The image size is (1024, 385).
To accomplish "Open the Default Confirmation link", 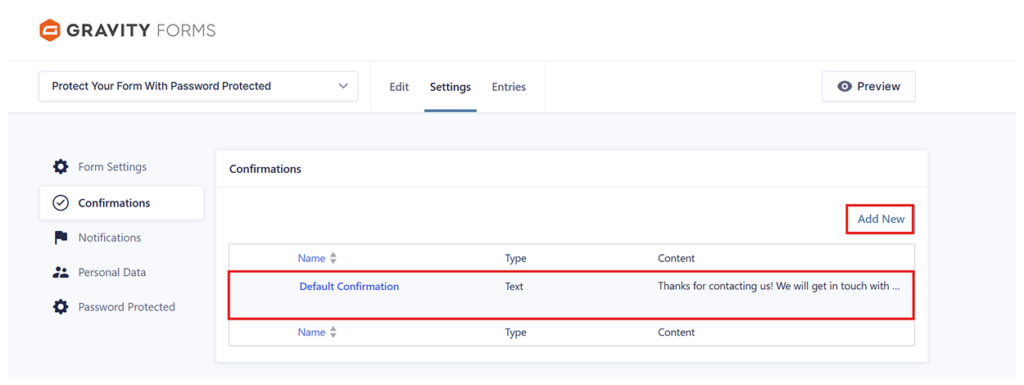I will [349, 286].
